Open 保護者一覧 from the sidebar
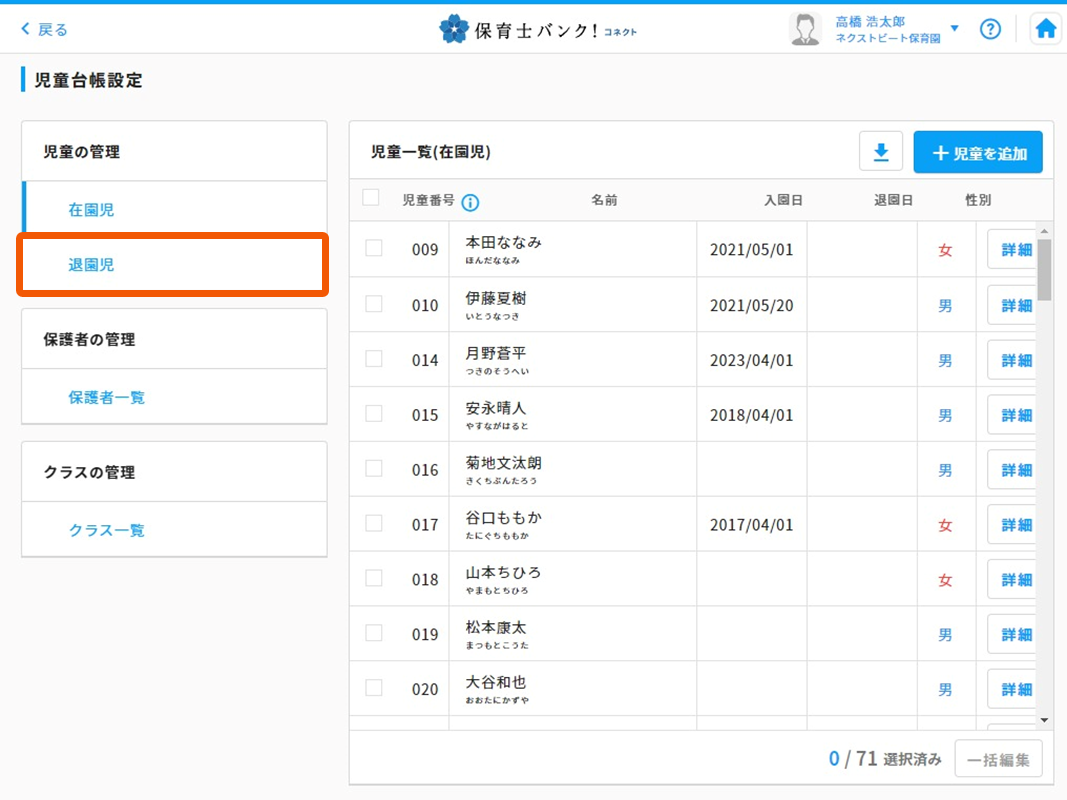1067x800 pixels. pos(106,397)
